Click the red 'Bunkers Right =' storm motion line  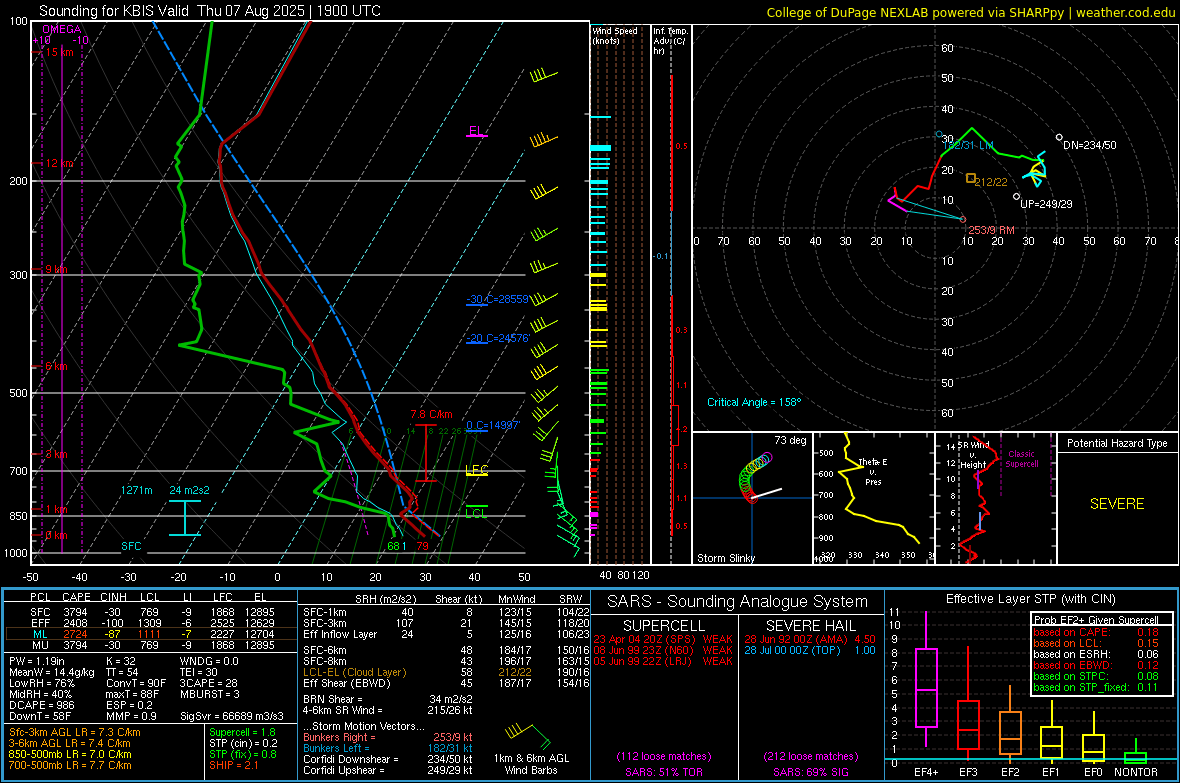tap(388, 737)
